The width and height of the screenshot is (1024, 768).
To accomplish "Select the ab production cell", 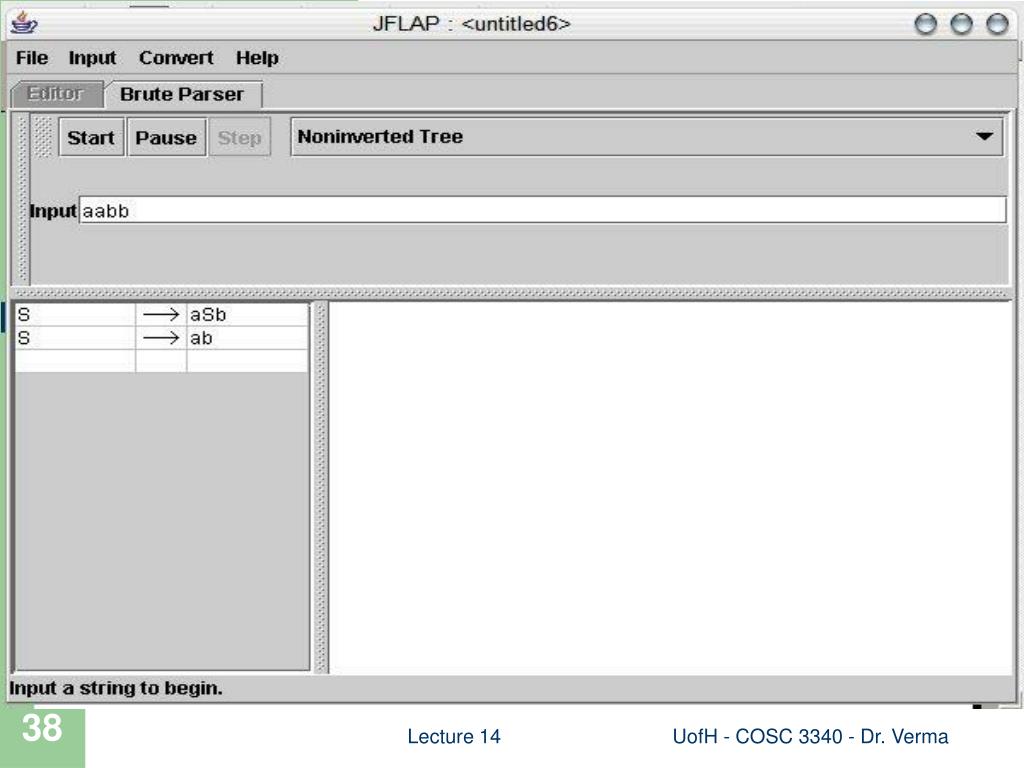I will [248, 338].
